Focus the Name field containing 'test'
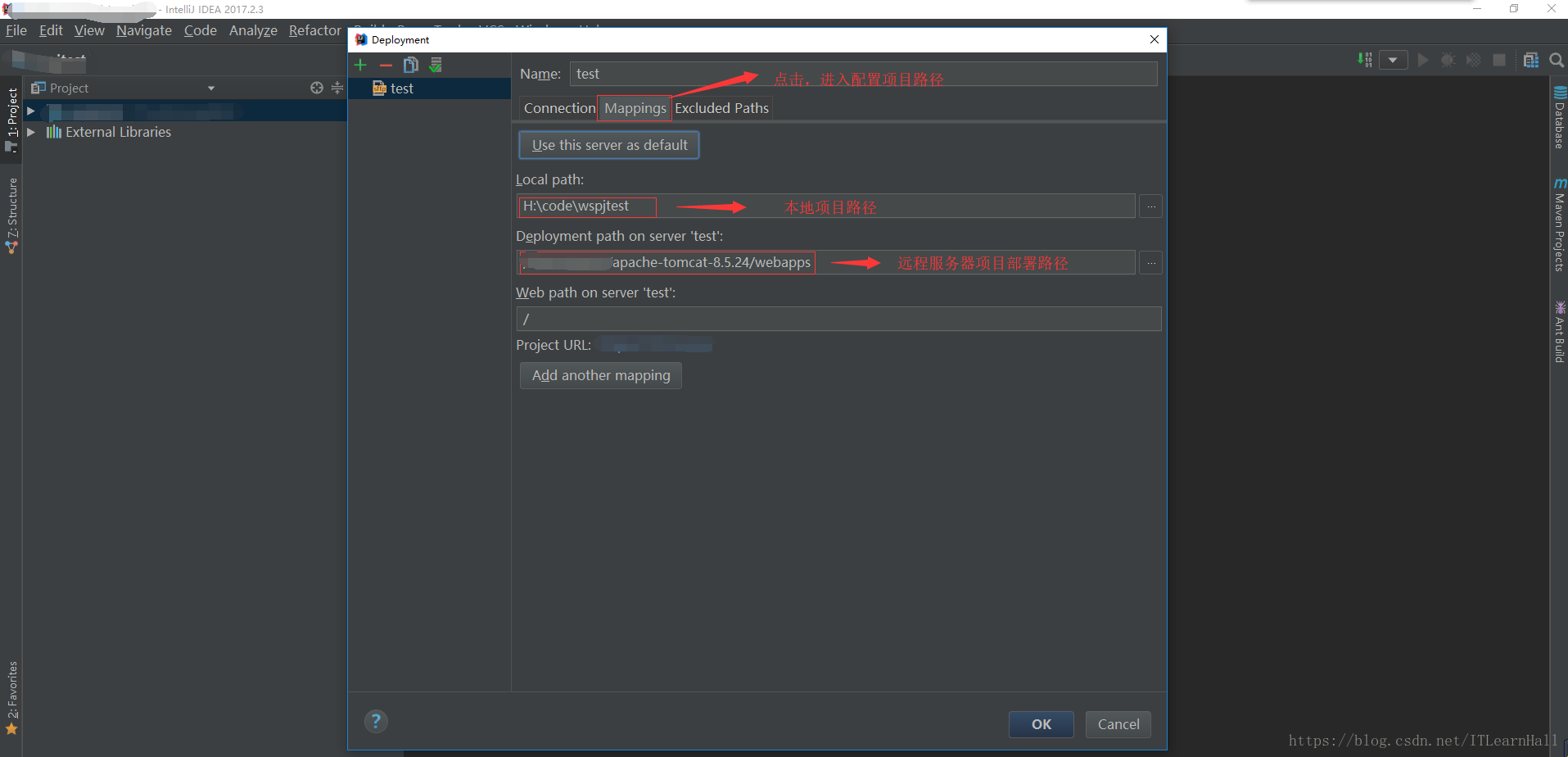Screen dimensions: 1568x757 pos(864,74)
